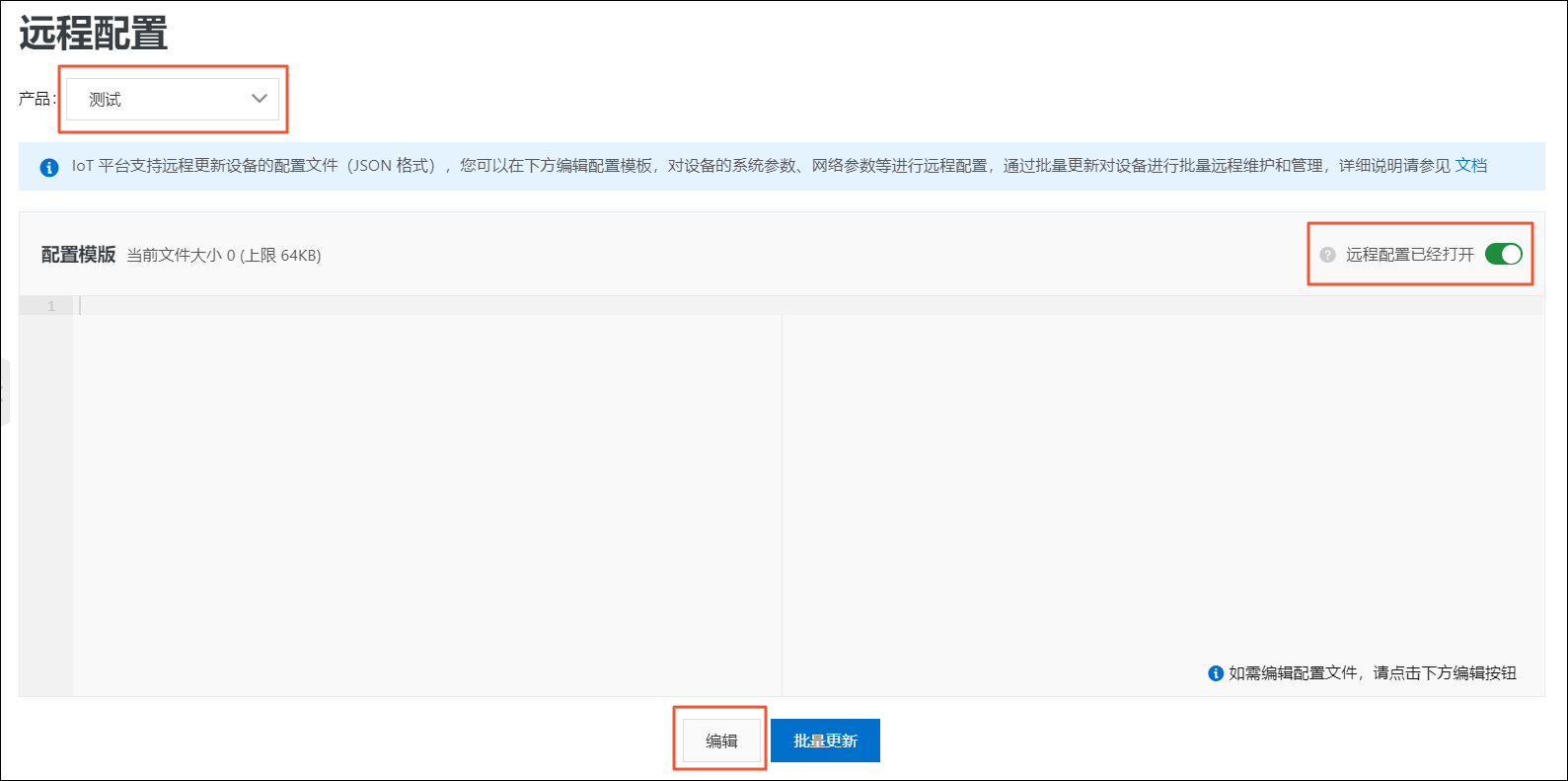Screen dimensions: 1568x781
Task: Click into line 1 of the config editor
Action: [807, 306]
